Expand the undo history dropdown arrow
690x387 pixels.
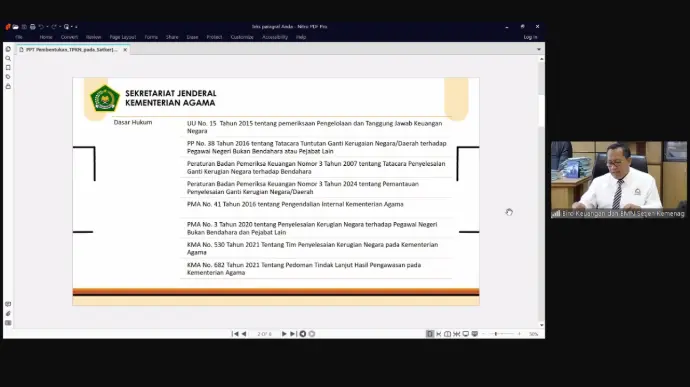pyautogui.click(x=47, y=27)
